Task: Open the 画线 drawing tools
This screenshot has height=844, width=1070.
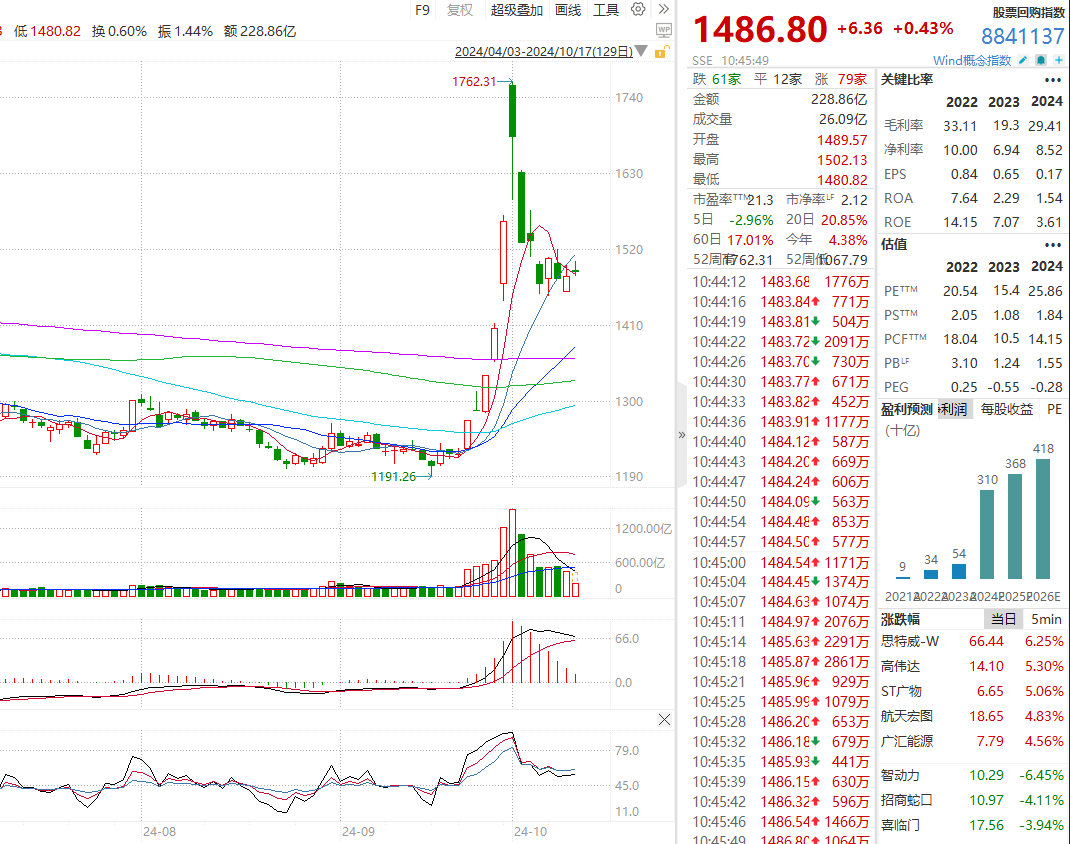Action: pos(567,10)
